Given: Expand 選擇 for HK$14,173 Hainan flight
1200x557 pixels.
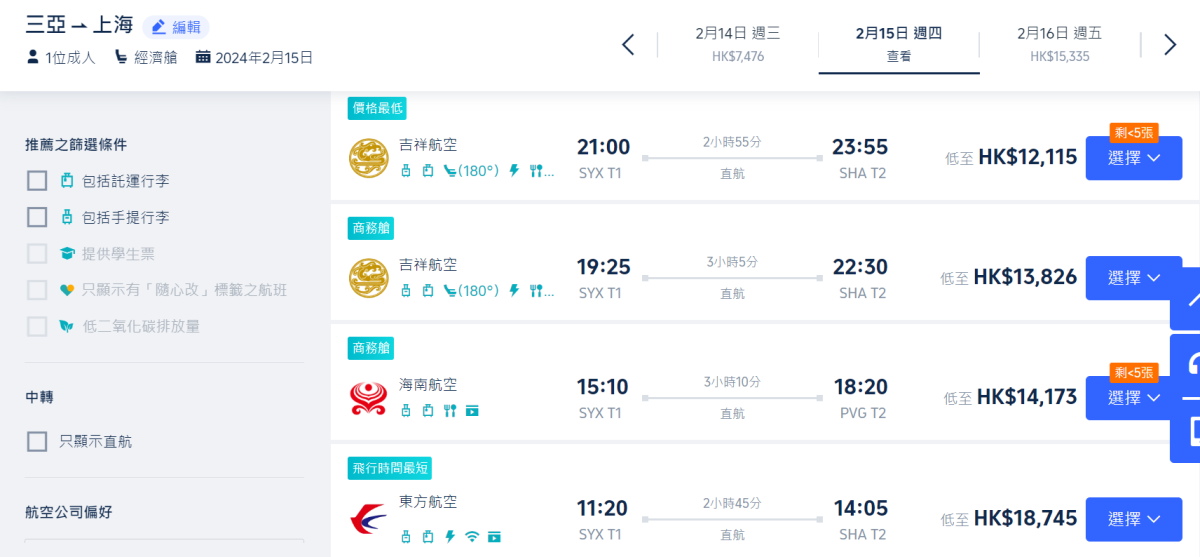Looking at the screenshot, I should point(1134,398).
